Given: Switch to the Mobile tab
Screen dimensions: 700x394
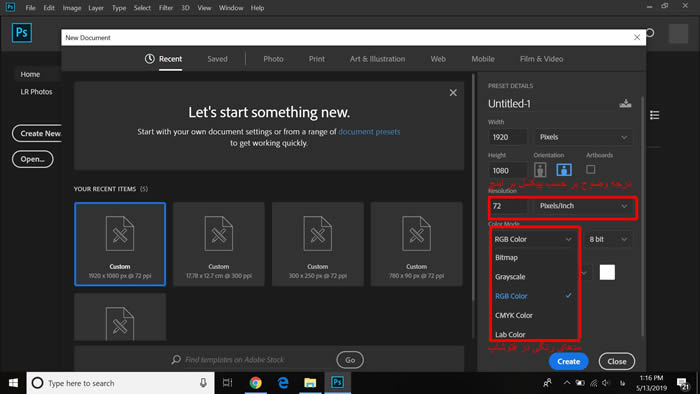Looking at the screenshot, I should (483, 59).
